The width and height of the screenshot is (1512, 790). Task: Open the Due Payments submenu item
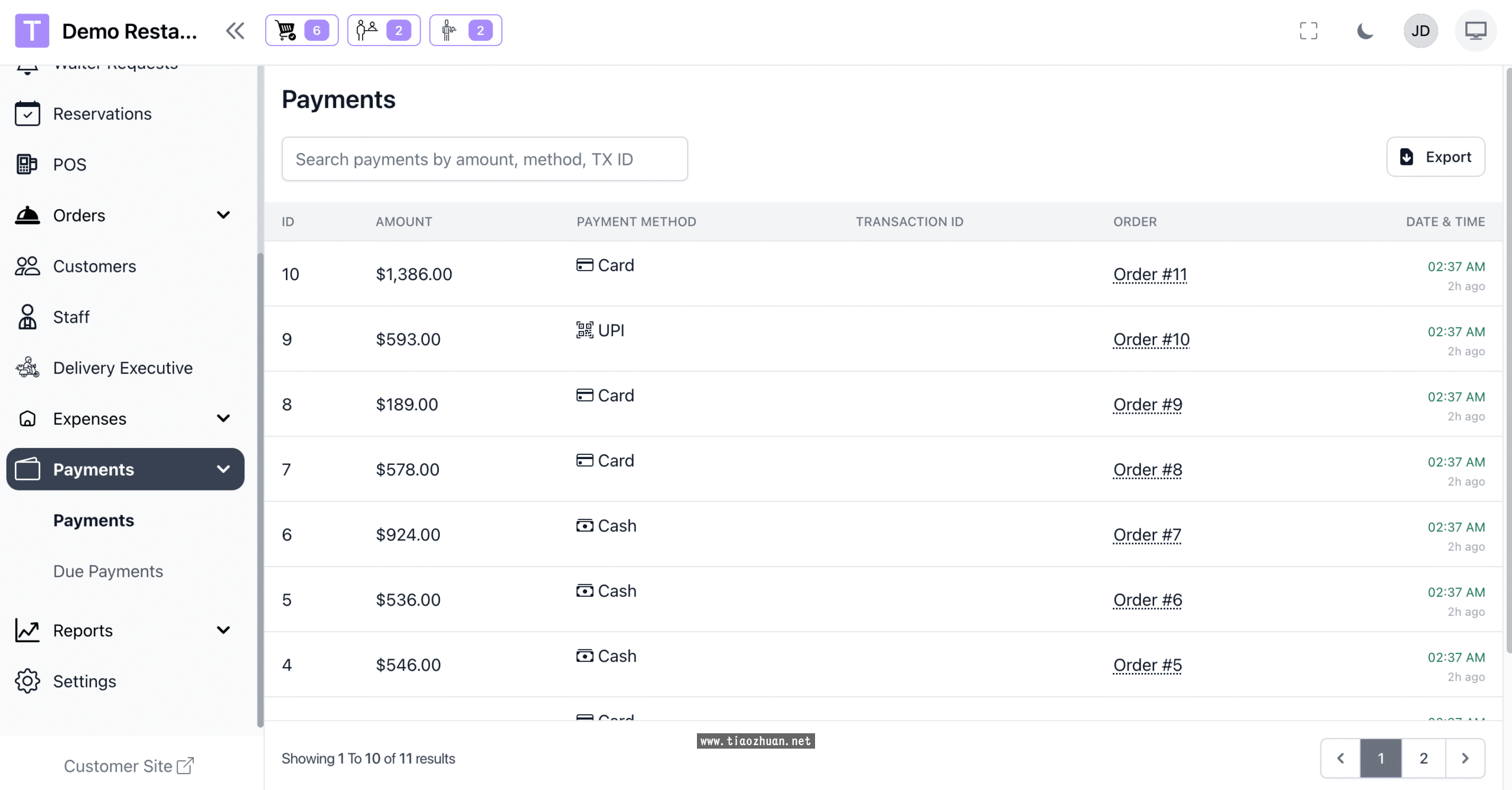click(108, 571)
